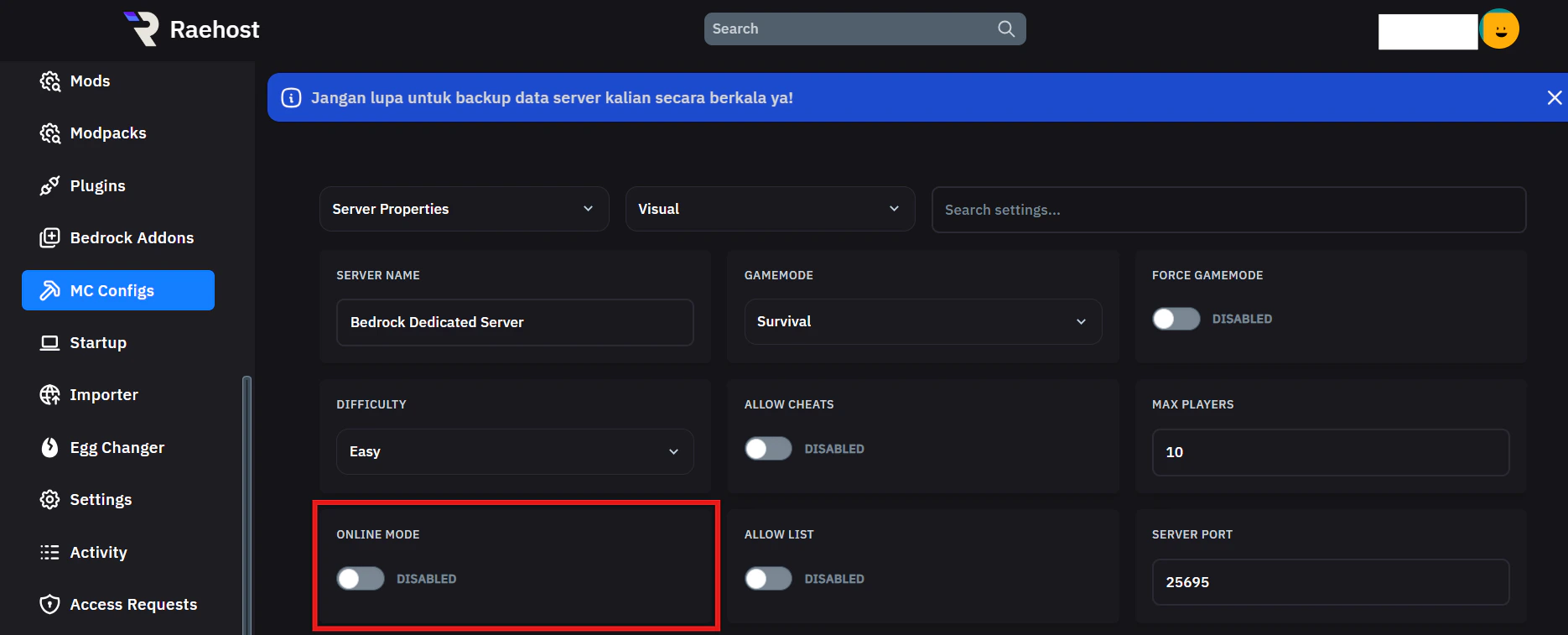
Task: Click the Raehost brand name
Action: pos(215,29)
